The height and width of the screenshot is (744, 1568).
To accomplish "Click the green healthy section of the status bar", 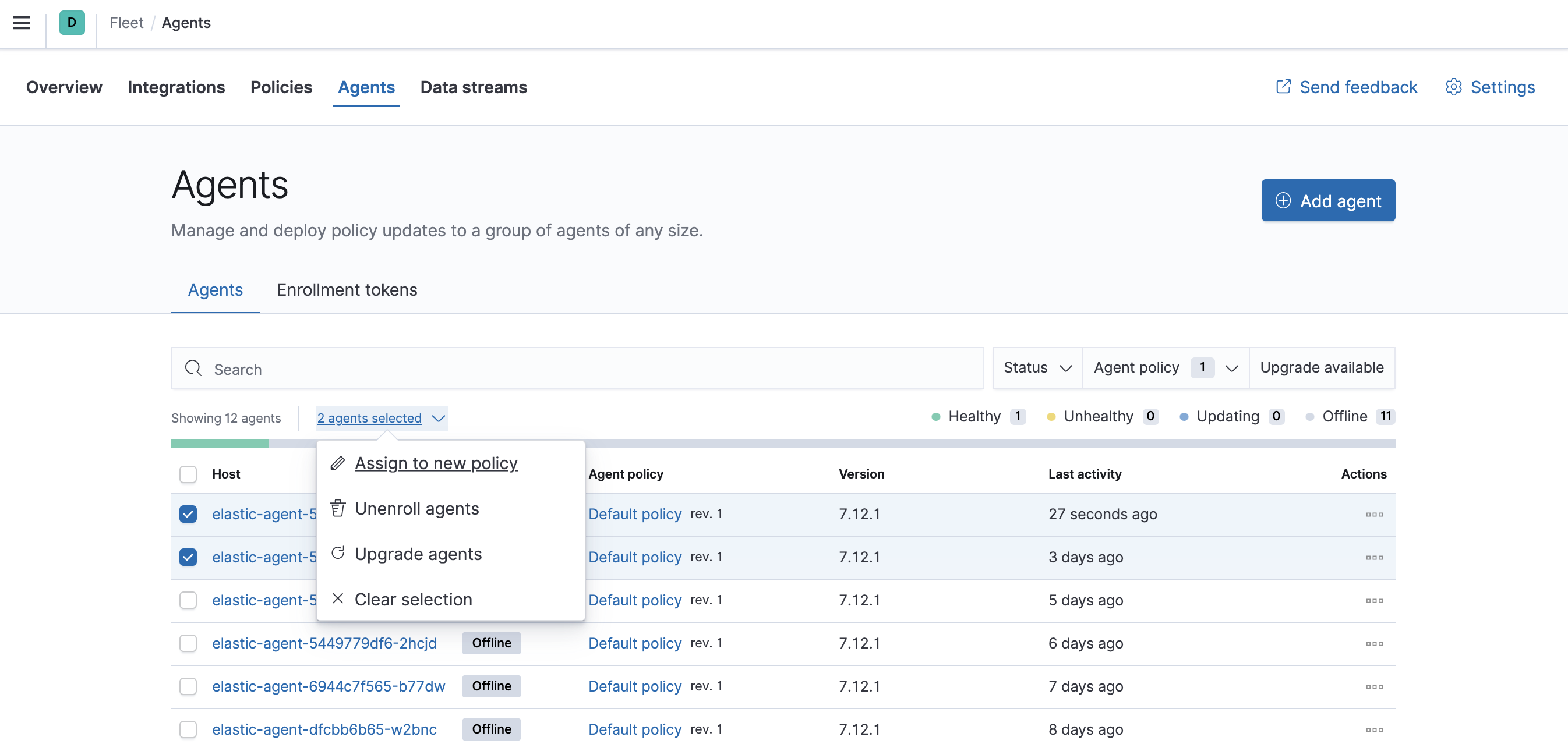I will click(x=219, y=444).
